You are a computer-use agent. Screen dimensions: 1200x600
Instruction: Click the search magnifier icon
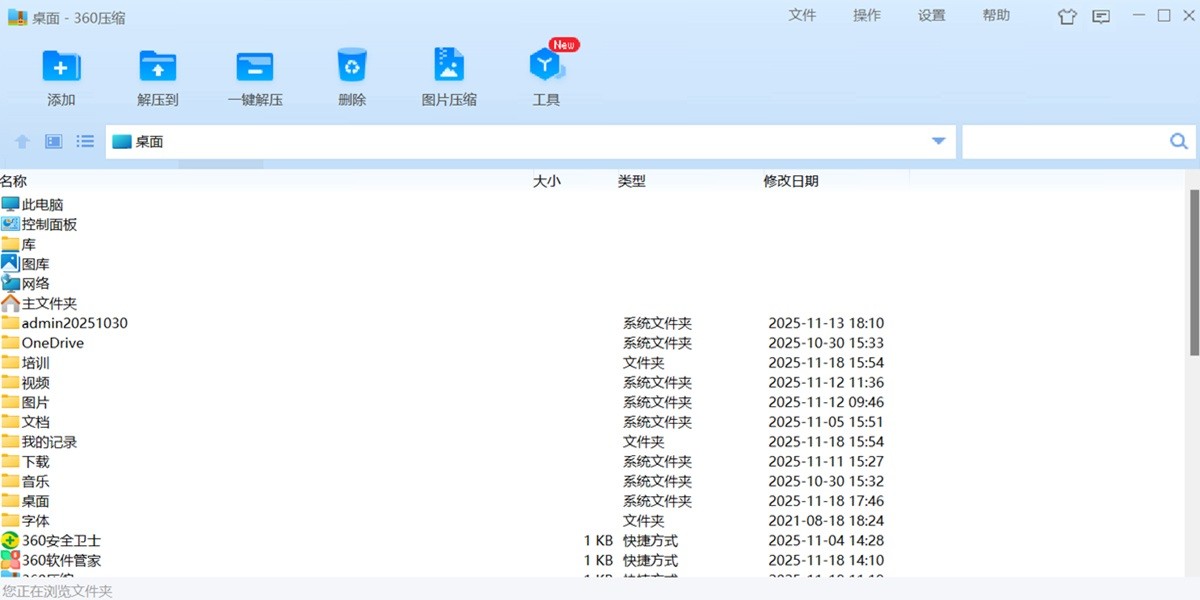pyautogui.click(x=1178, y=141)
